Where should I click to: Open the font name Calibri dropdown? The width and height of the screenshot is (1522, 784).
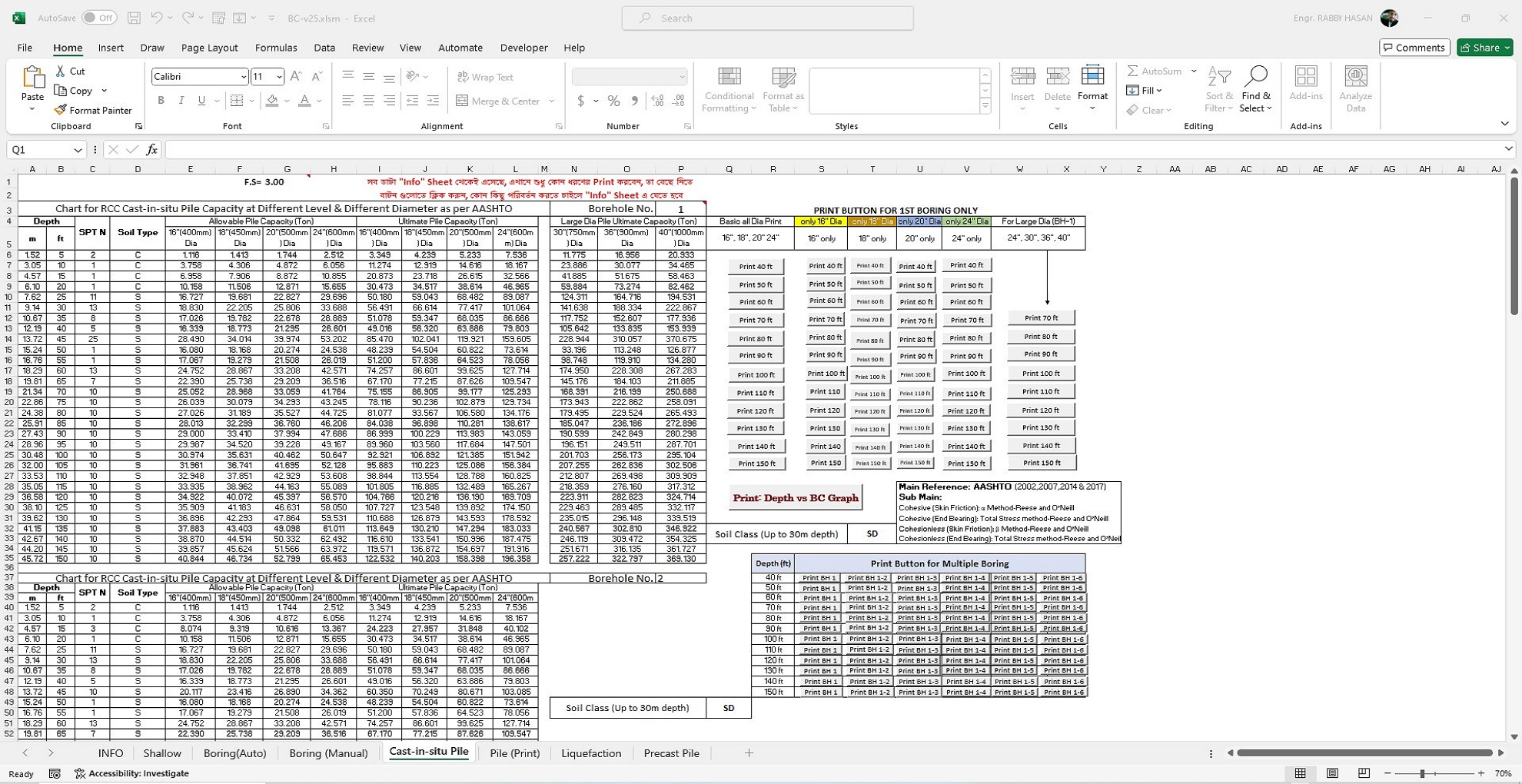pyautogui.click(x=243, y=76)
